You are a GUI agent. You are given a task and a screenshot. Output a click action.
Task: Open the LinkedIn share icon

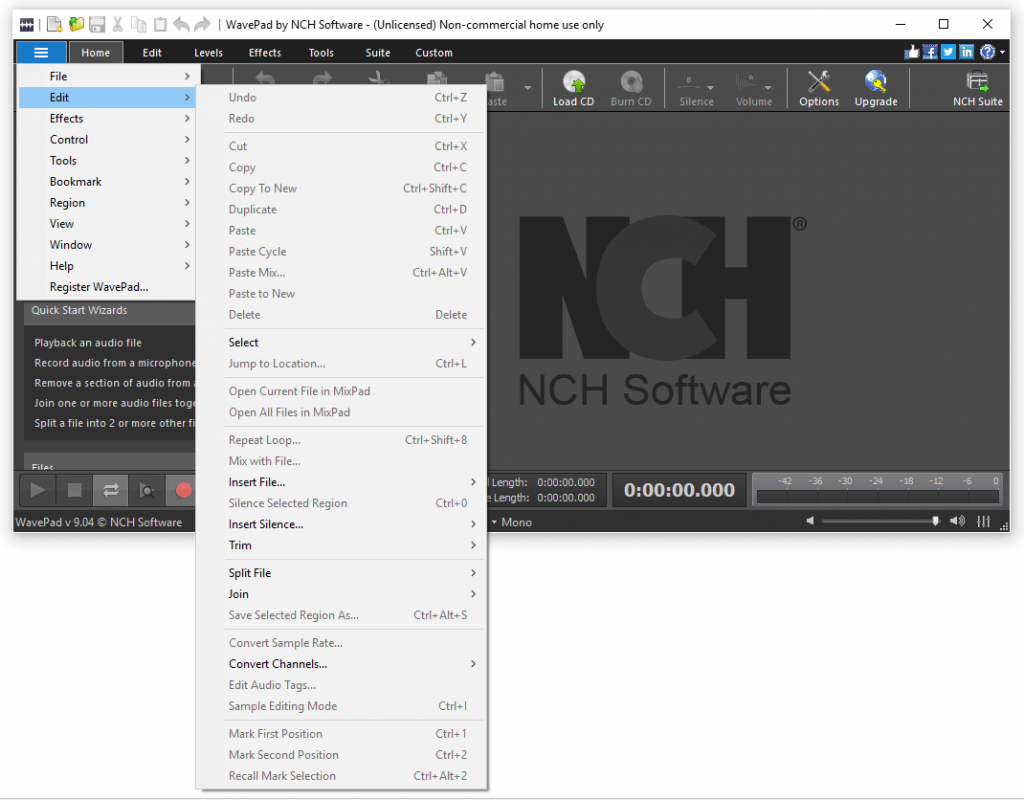pos(967,52)
